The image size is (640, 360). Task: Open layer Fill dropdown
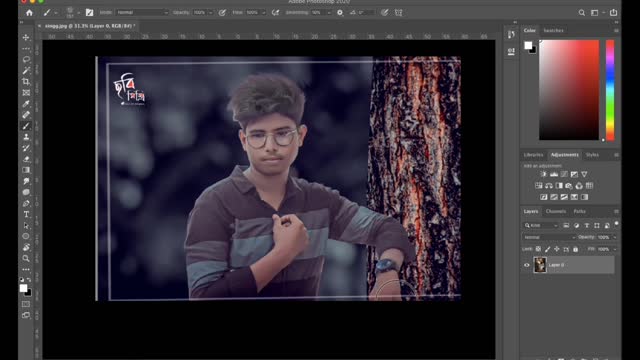pyautogui.click(x=614, y=249)
